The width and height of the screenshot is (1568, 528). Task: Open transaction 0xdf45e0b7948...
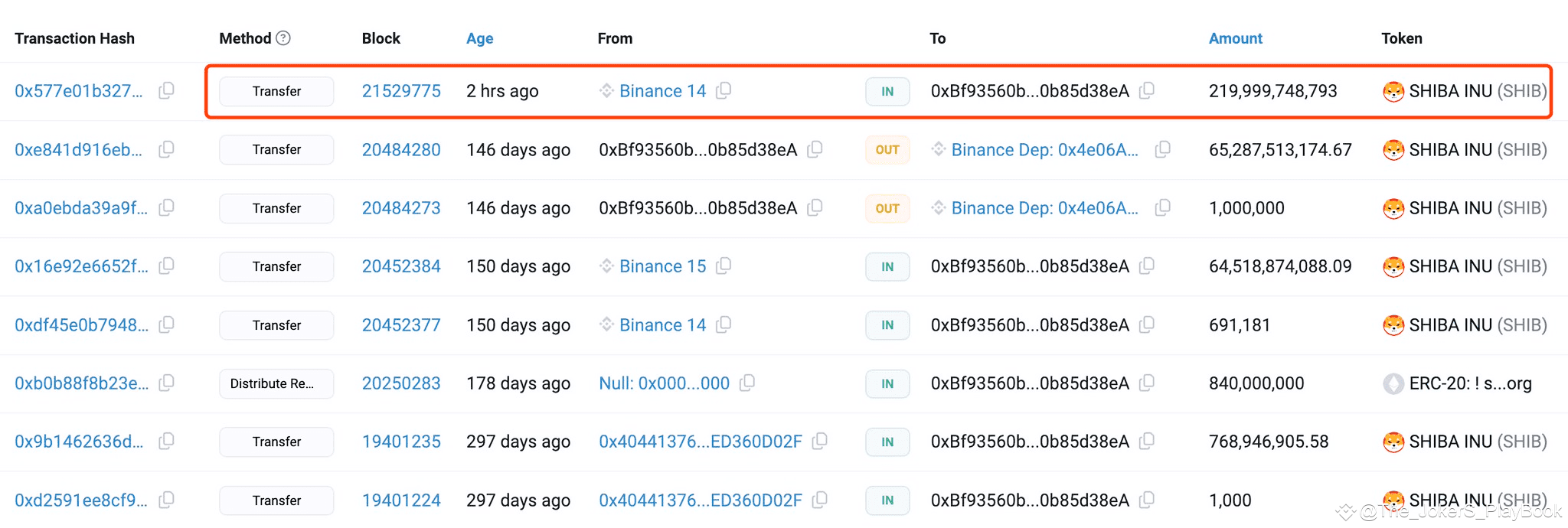click(x=81, y=324)
